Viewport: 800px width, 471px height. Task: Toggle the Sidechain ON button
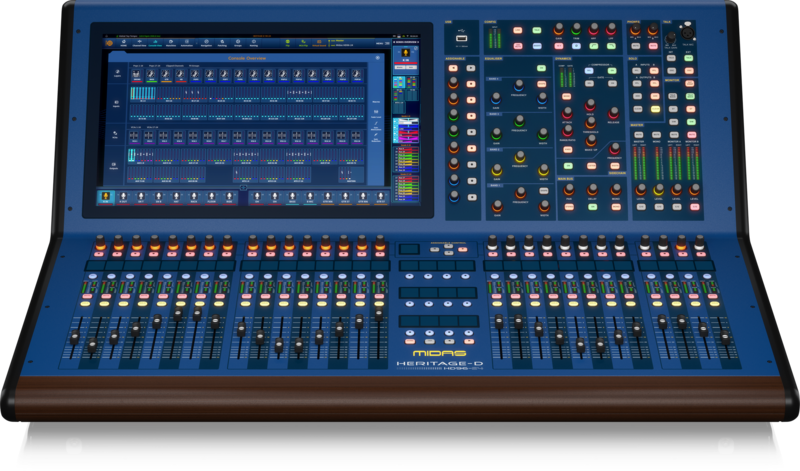pyautogui.click(x=568, y=166)
